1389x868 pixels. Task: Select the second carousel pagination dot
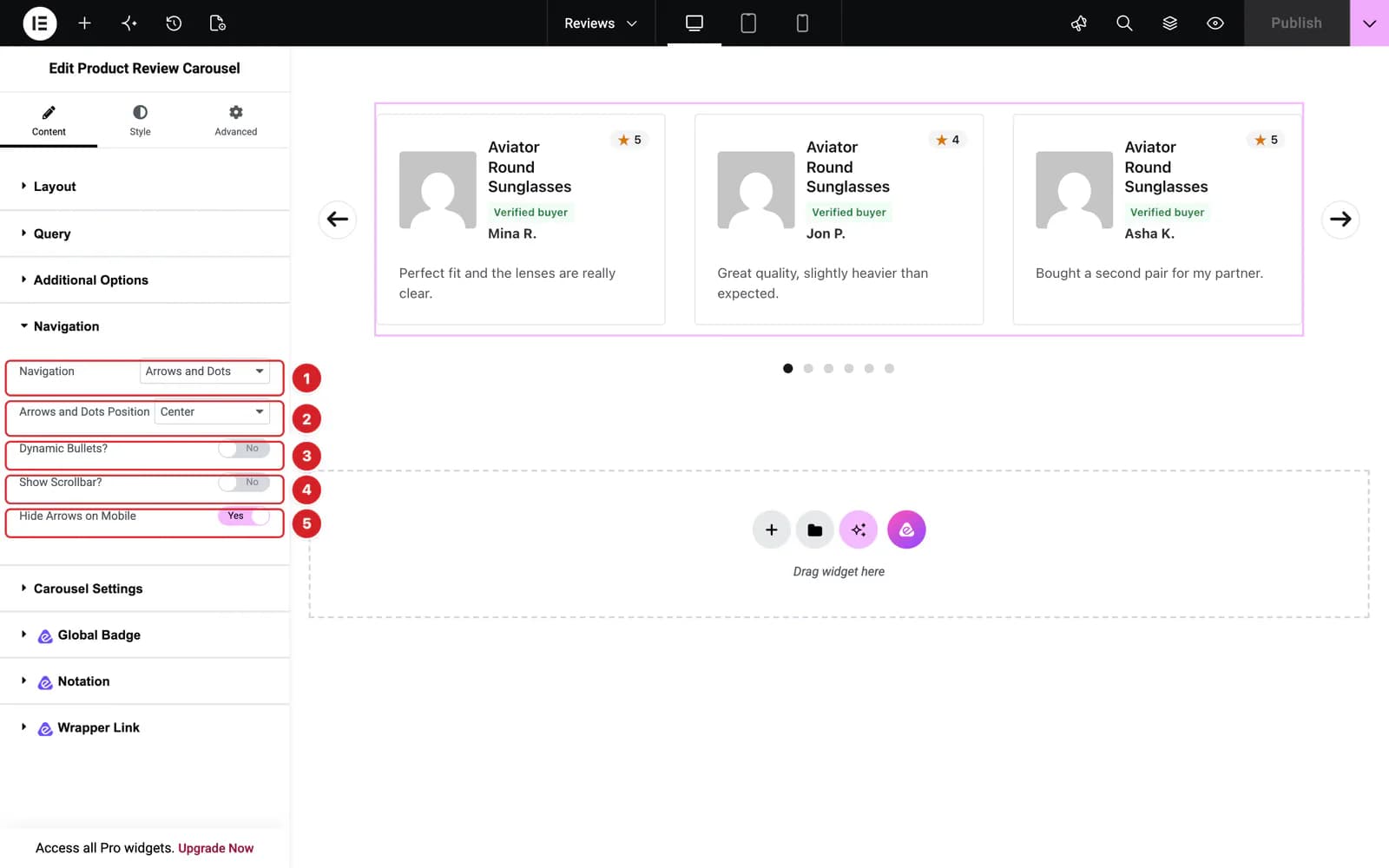808,369
